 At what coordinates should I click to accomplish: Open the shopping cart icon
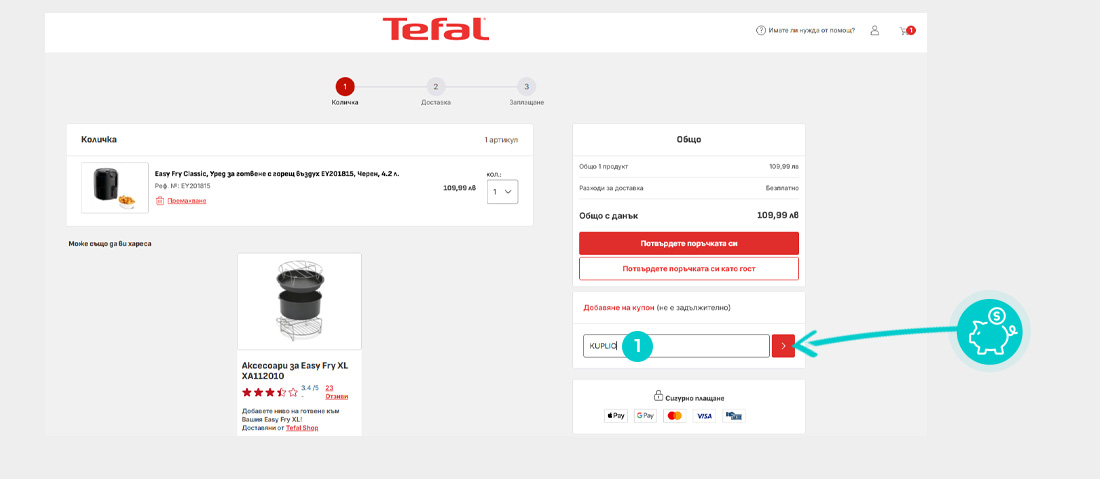[x=907, y=31]
